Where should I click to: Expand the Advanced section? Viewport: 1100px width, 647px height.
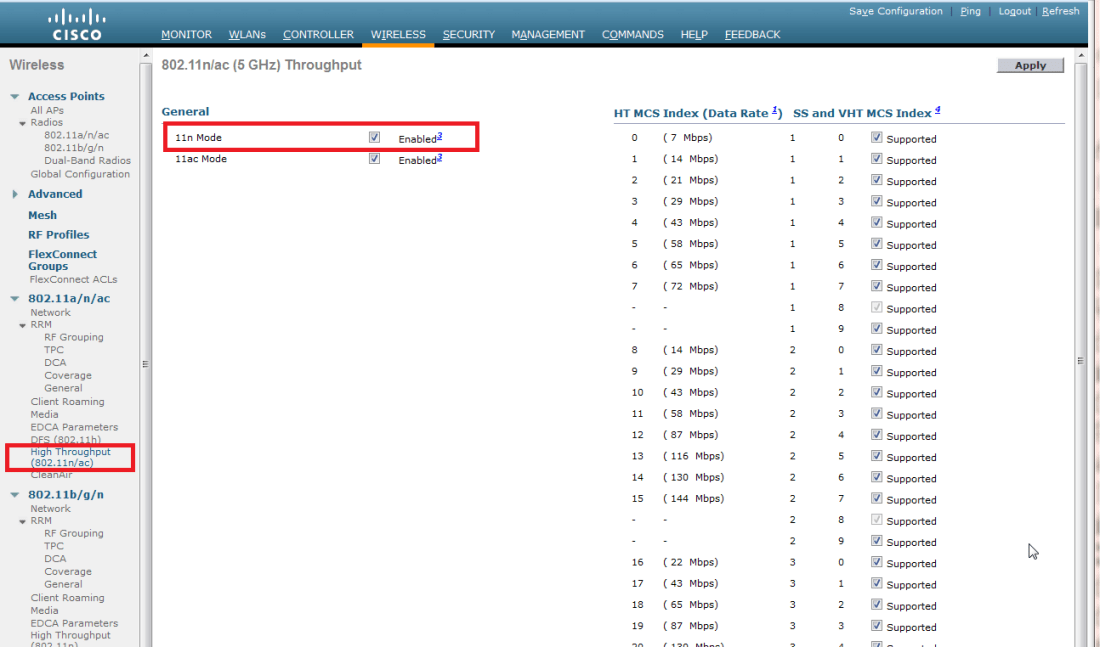pos(16,195)
